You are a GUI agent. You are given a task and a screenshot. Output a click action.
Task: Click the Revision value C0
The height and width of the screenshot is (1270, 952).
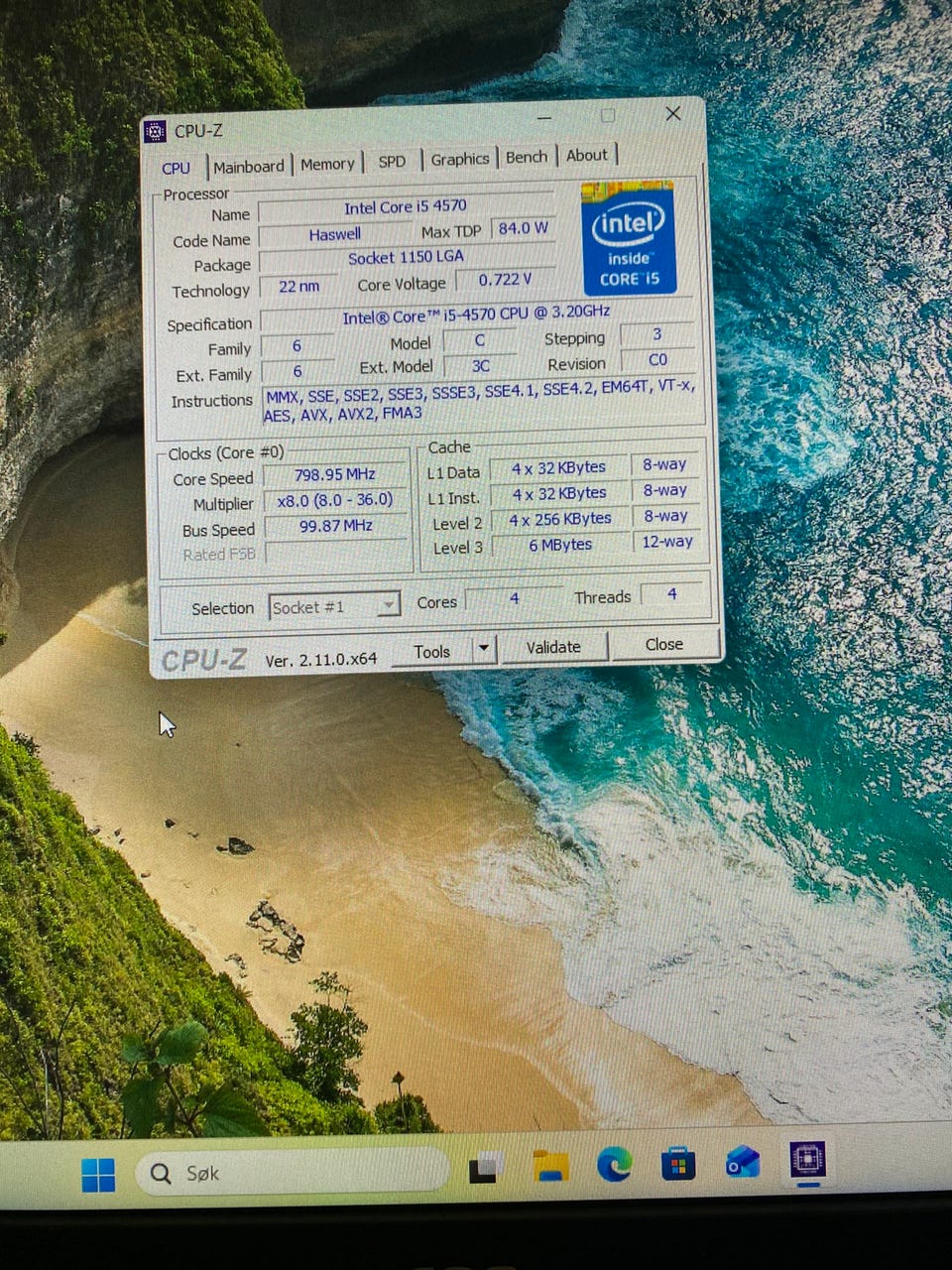click(657, 360)
